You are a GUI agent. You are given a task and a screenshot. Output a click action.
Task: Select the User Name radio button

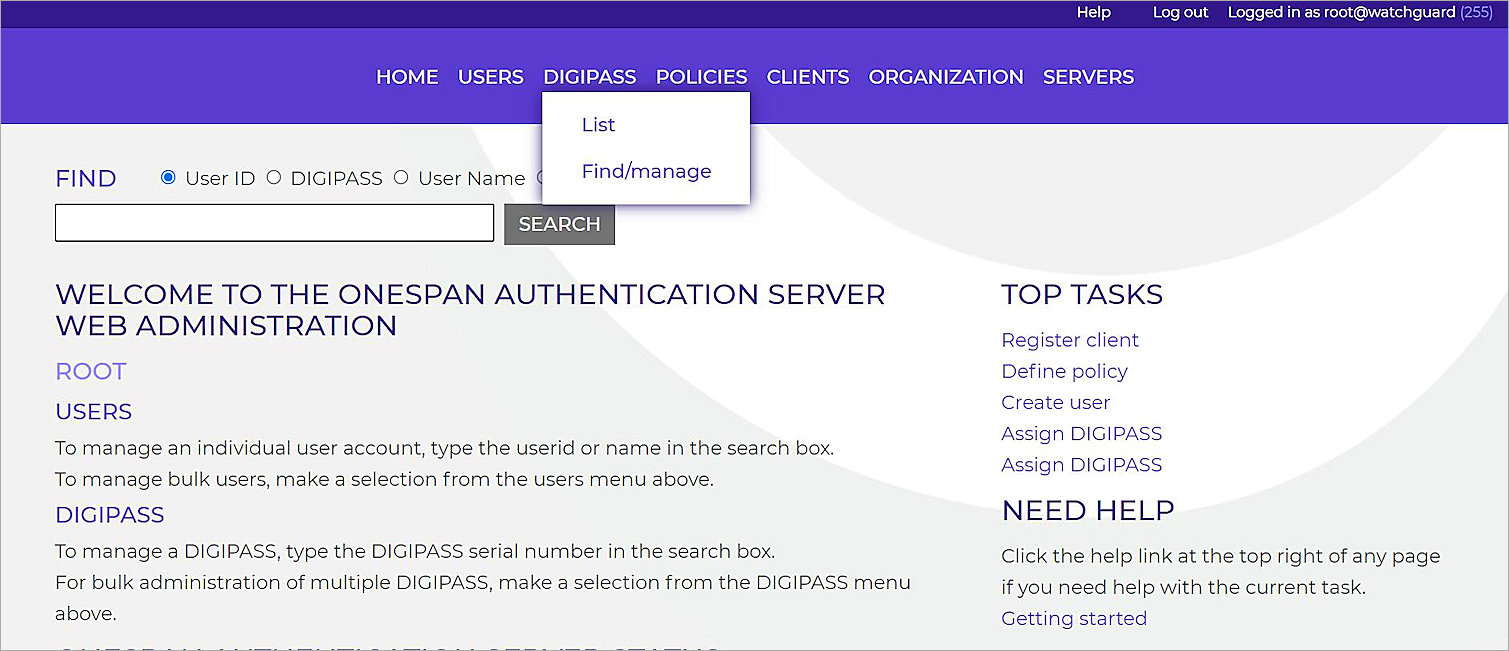pos(402,177)
